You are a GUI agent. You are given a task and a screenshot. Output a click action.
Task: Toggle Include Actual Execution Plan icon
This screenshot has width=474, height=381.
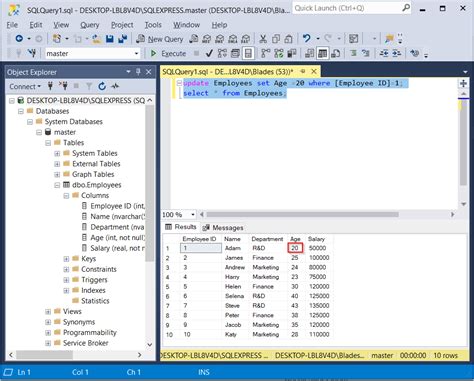(266, 53)
